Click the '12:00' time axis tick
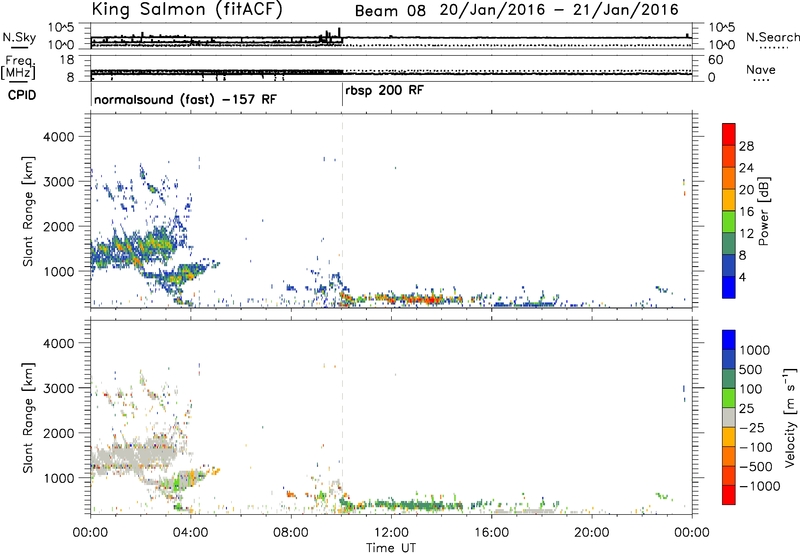Image resolution: width=800 pixels, height=554 pixels. [391, 533]
